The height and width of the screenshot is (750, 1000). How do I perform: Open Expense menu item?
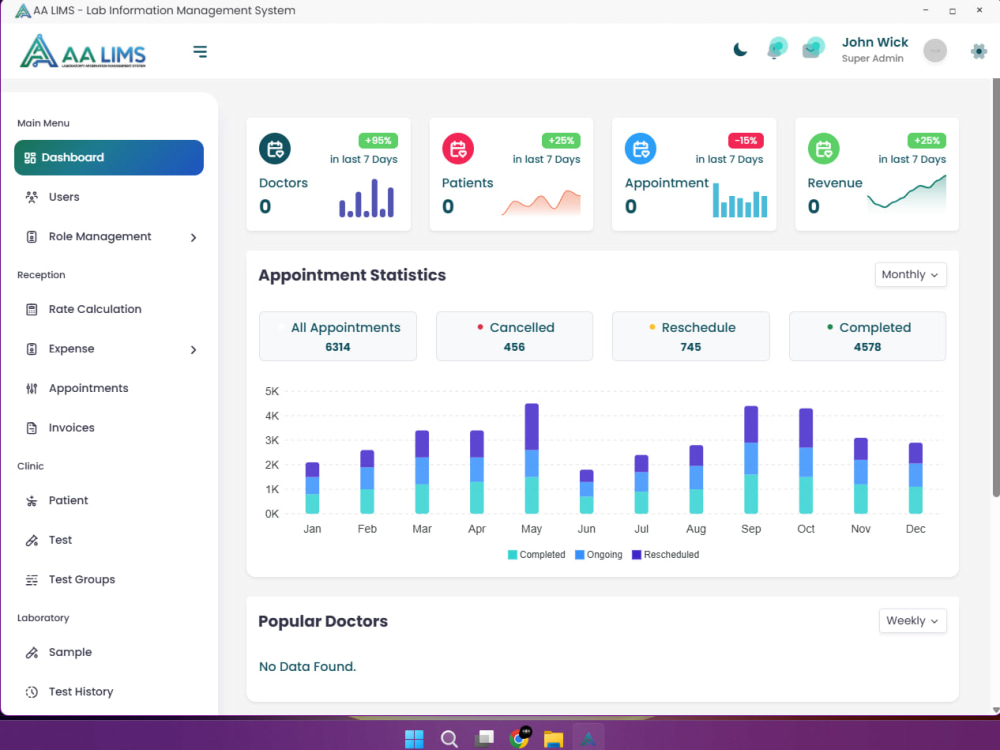[109, 349]
